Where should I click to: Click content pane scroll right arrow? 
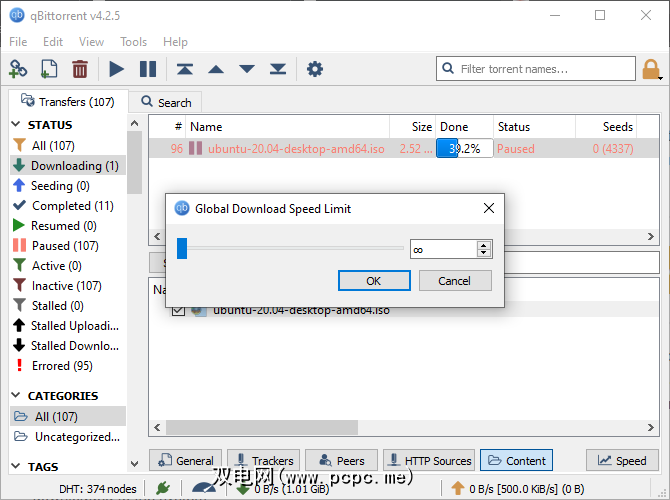[x=651, y=427]
